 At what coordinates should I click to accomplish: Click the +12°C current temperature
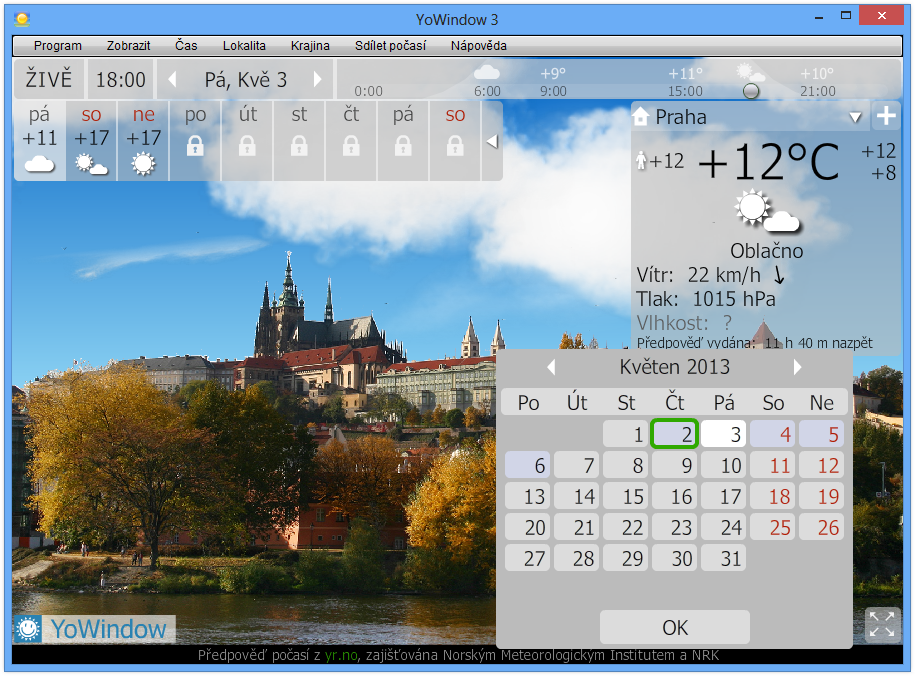(769, 162)
